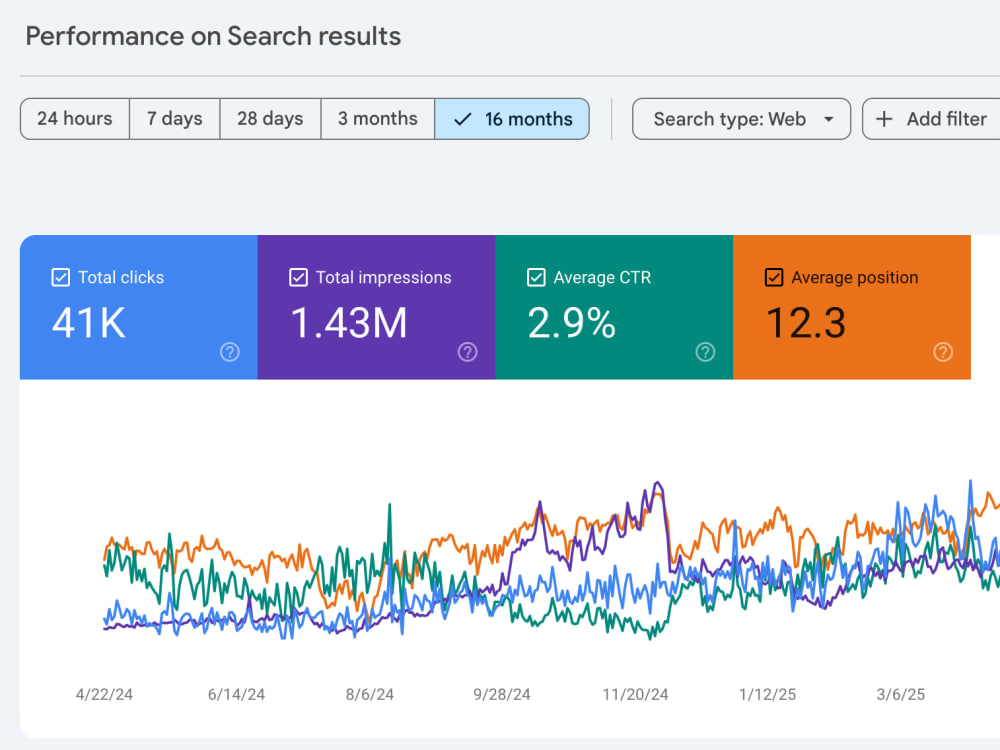Viewport: 1000px width, 750px height.
Task: Click the plus icon beside Add filter
Action: pyautogui.click(x=884, y=119)
